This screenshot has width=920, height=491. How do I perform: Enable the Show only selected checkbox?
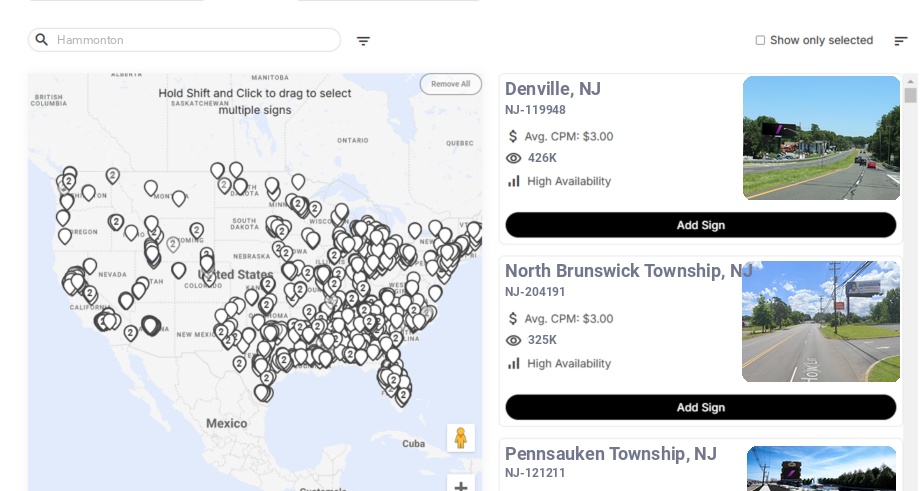760,40
